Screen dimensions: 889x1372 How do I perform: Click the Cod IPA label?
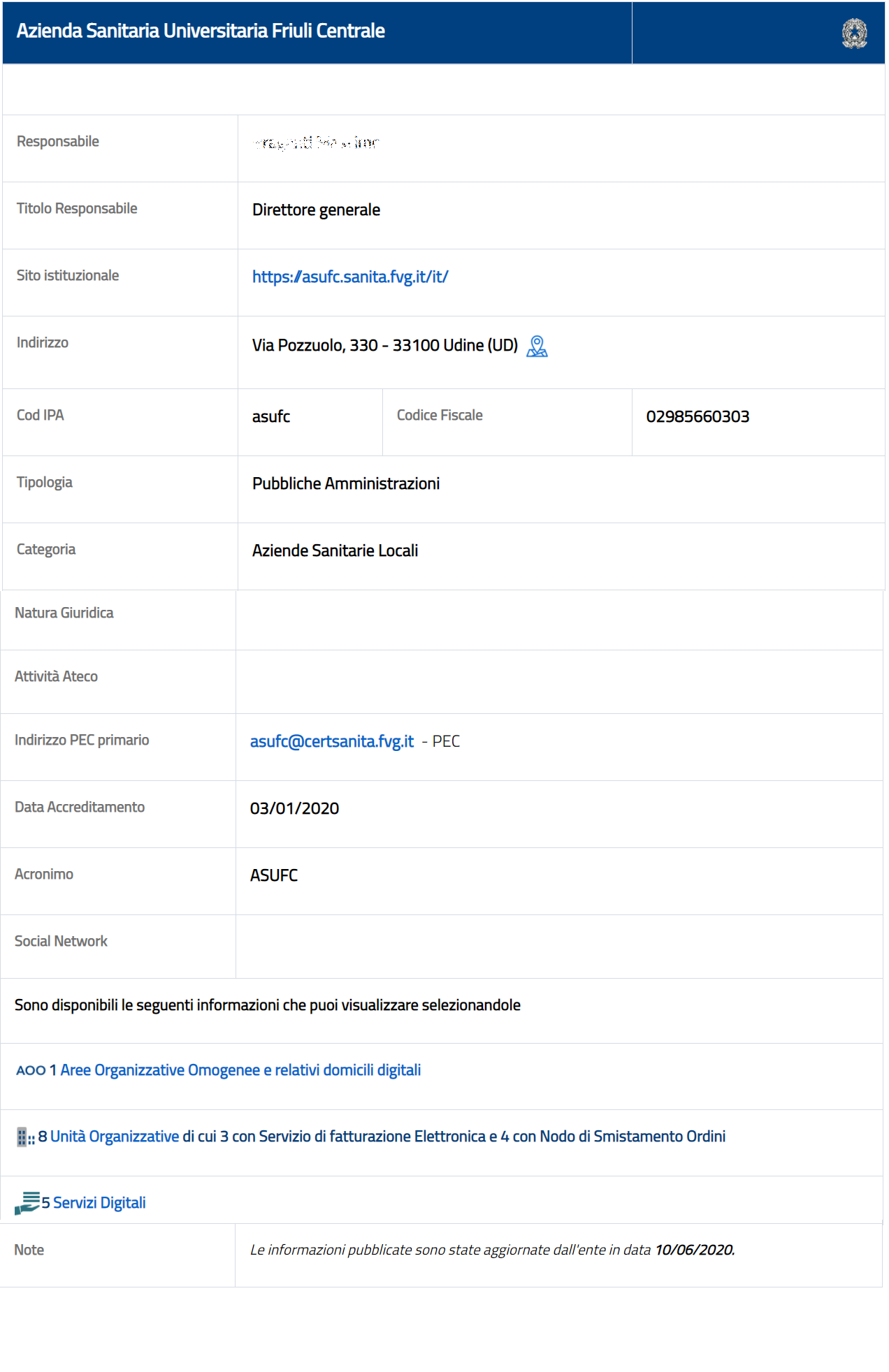40,415
